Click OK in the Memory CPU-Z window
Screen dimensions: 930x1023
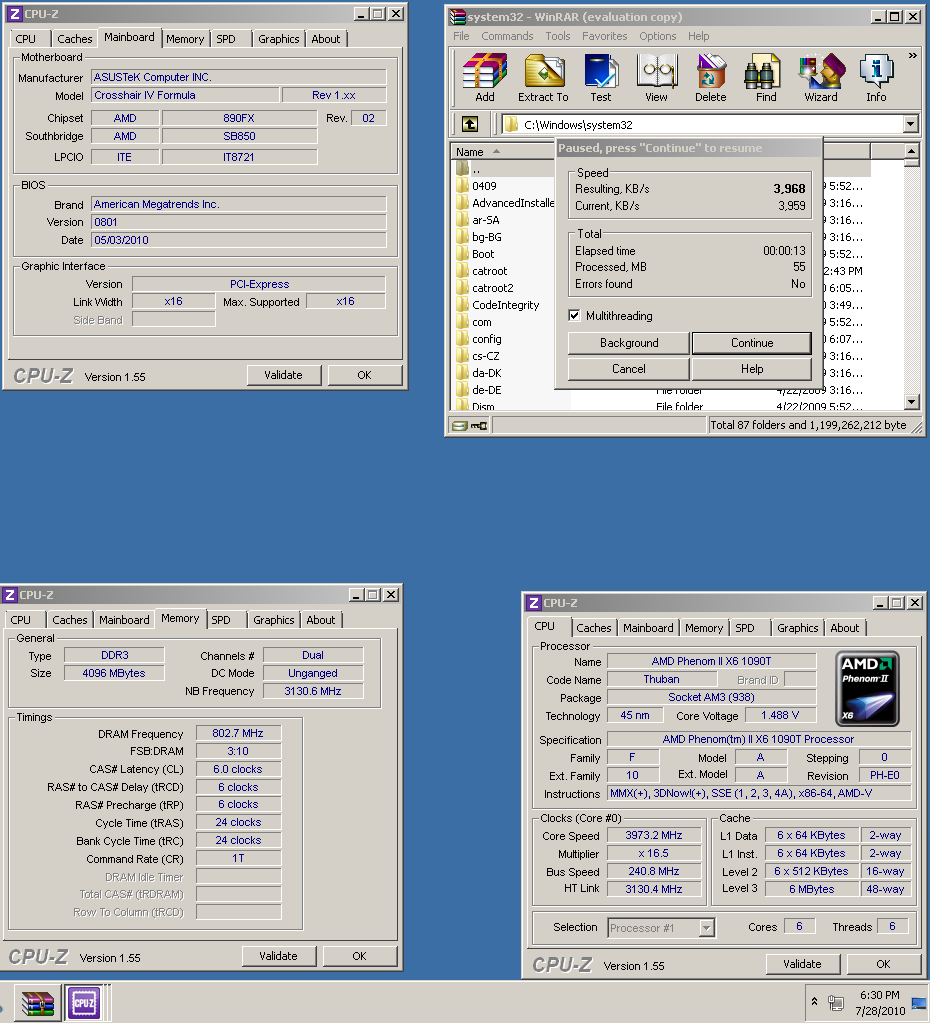(x=360, y=956)
